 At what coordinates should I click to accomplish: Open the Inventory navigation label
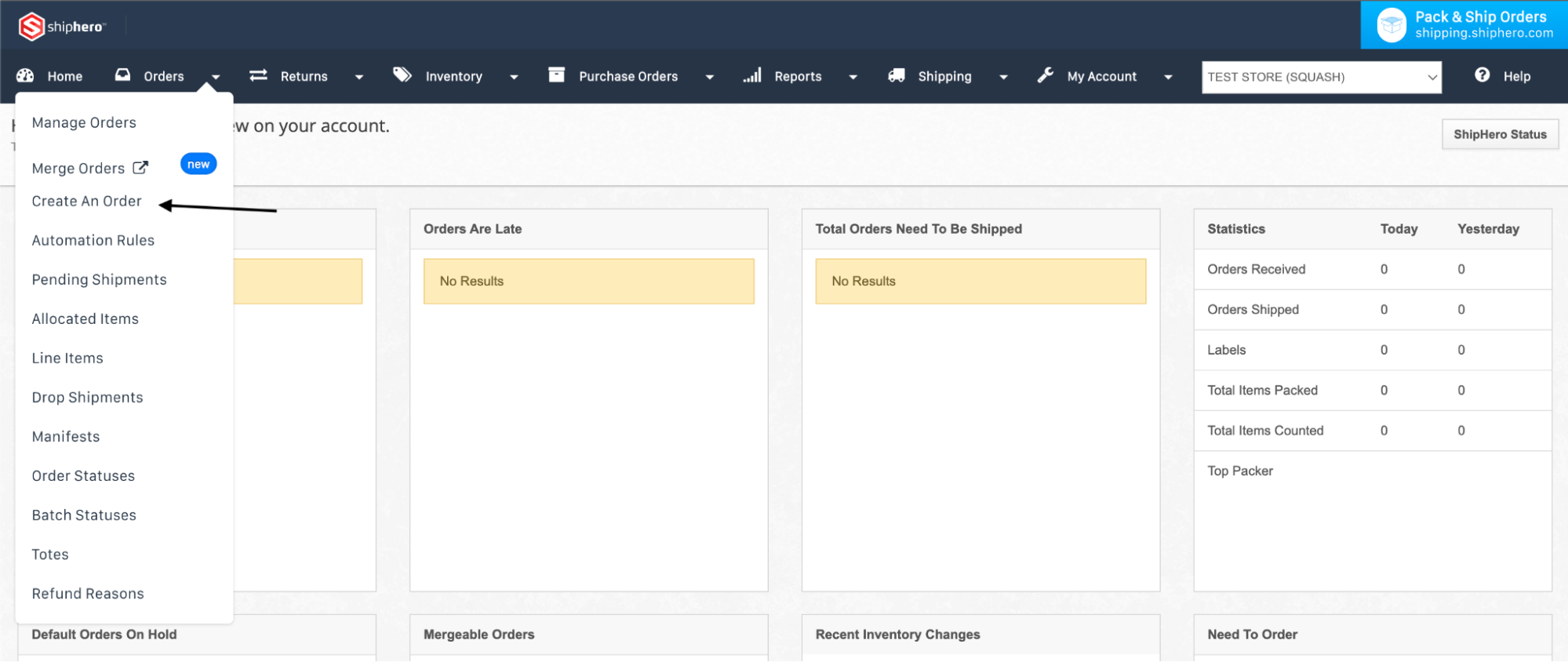coord(454,76)
